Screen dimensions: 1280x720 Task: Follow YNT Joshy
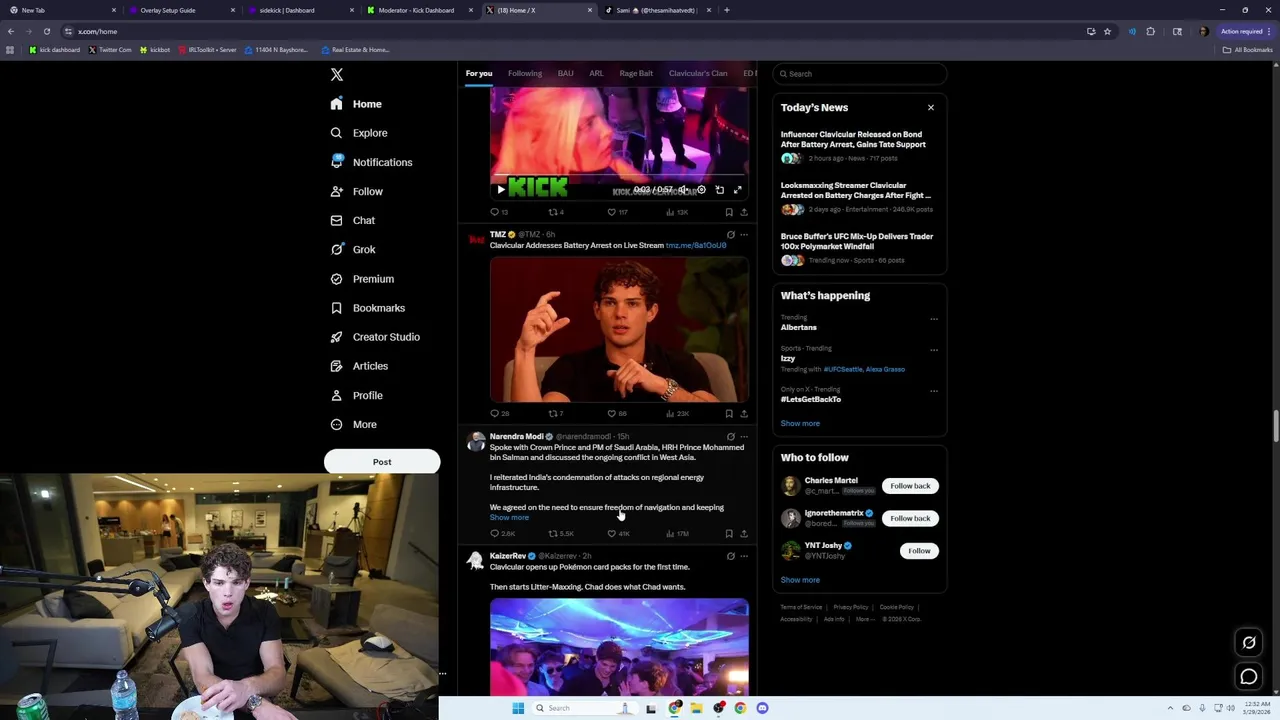tap(919, 551)
